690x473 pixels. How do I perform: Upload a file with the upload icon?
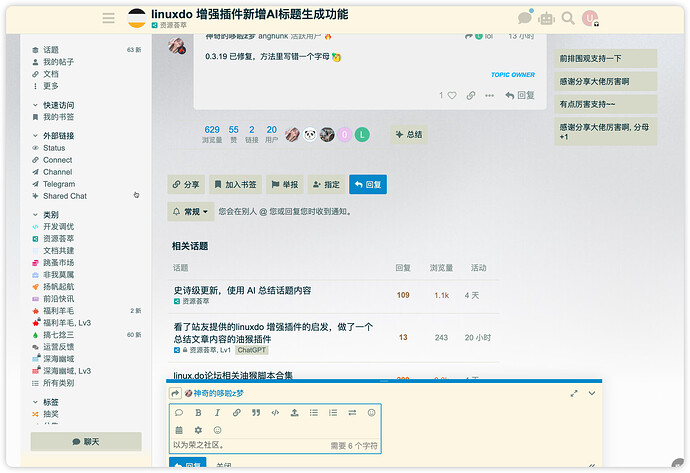[294, 413]
